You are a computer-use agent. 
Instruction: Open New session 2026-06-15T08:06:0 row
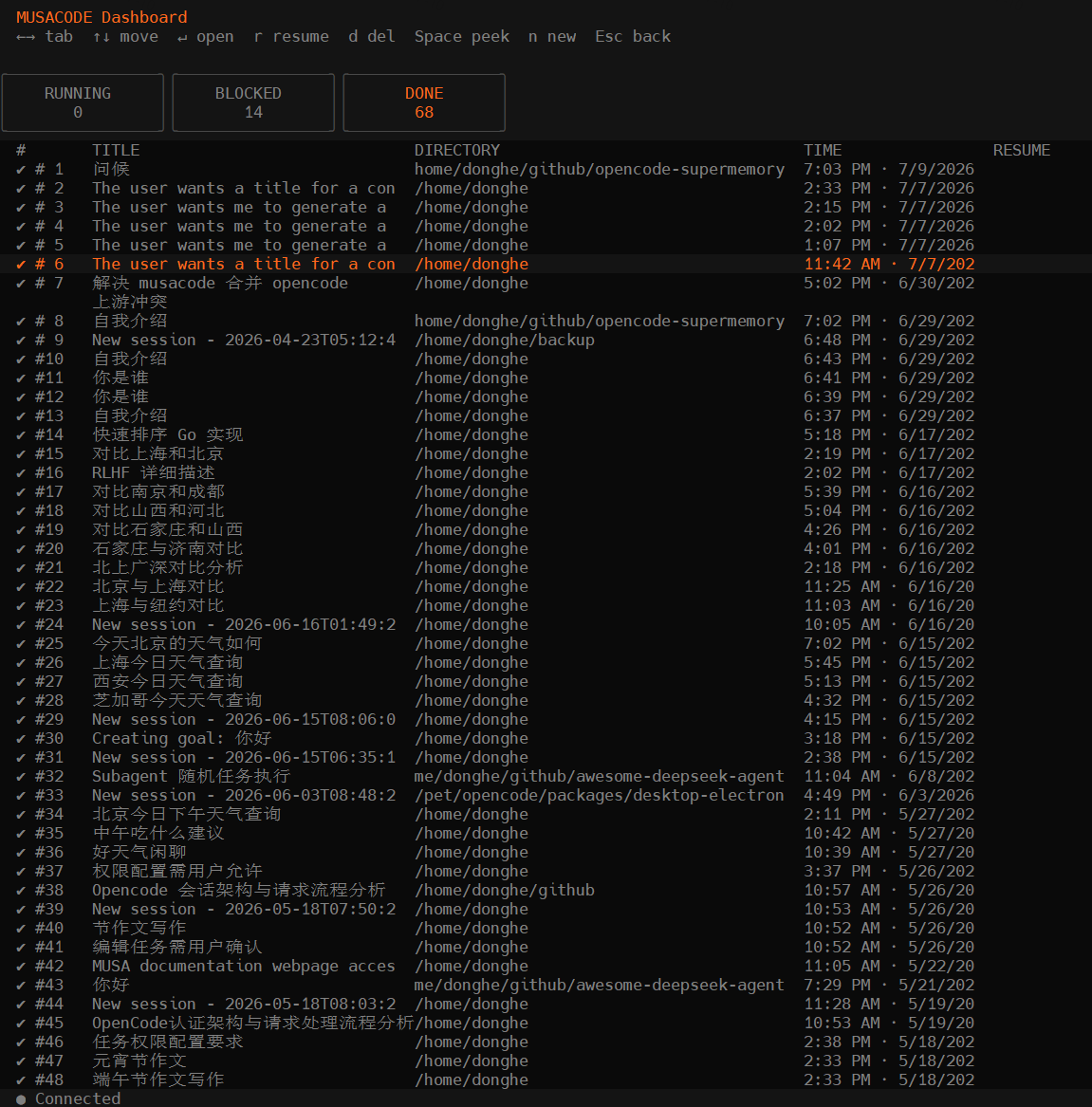[546, 719]
